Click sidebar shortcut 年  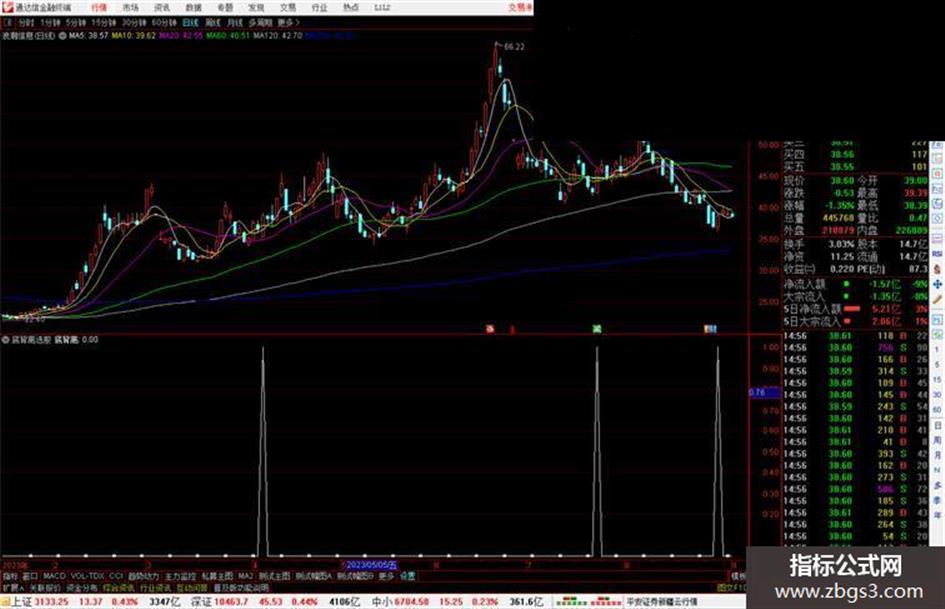pos(937,516)
